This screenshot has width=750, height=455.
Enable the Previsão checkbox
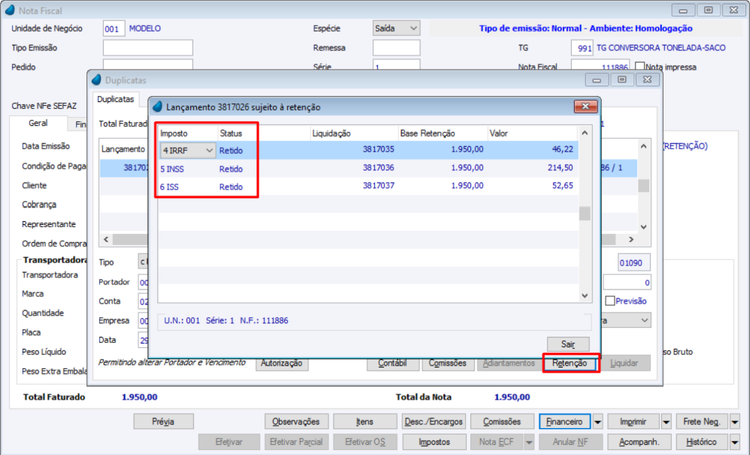tap(610, 301)
